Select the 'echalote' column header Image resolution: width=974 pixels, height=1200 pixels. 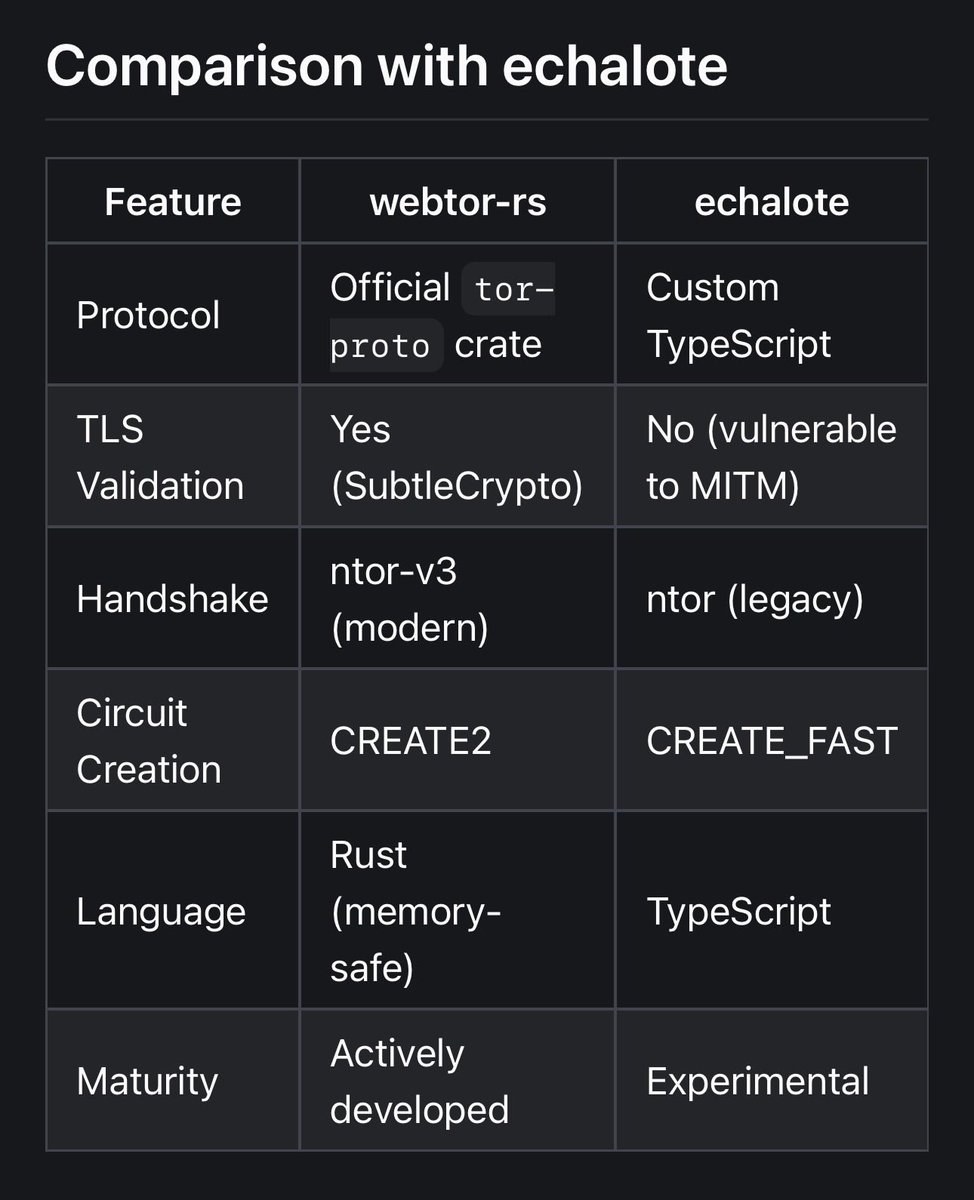coord(772,202)
